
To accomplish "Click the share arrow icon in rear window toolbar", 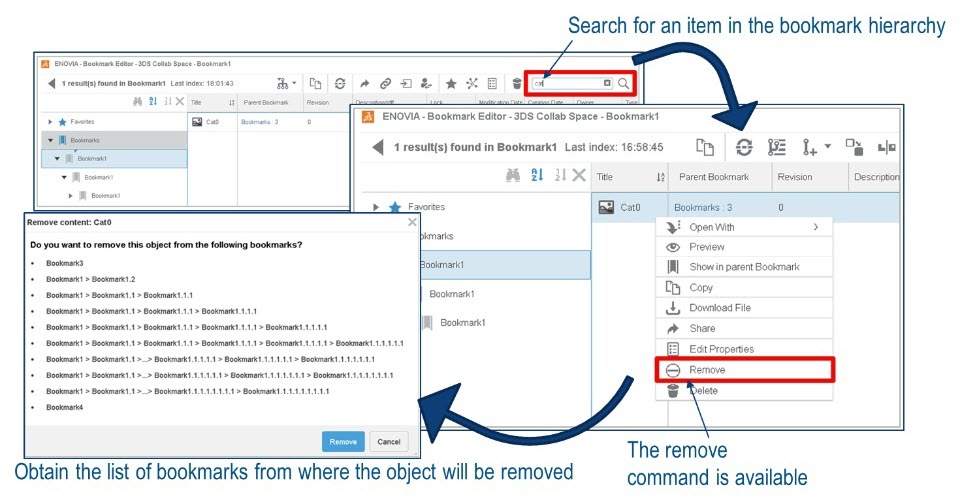I will click(x=364, y=83).
